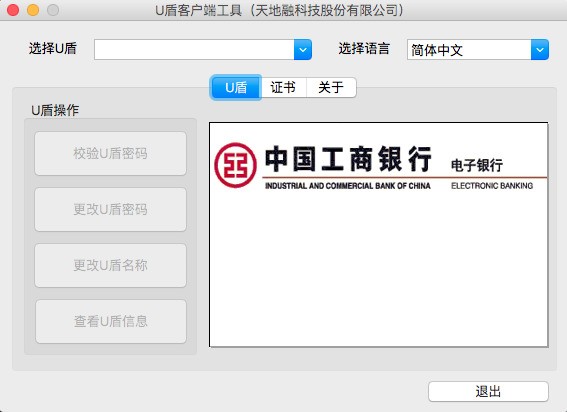Click the 查看U盾信息 button
Viewport: 567px width, 412px height.
click(x=111, y=321)
